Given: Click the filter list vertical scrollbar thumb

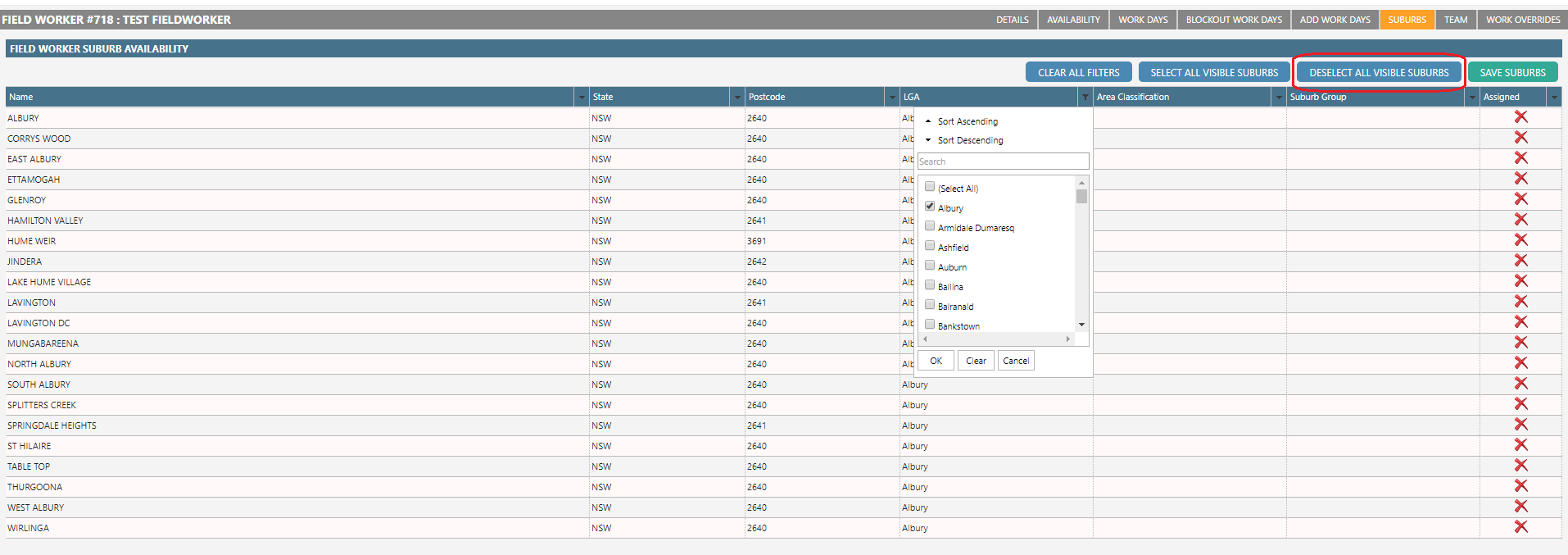Looking at the screenshot, I should coord(1081,197).
